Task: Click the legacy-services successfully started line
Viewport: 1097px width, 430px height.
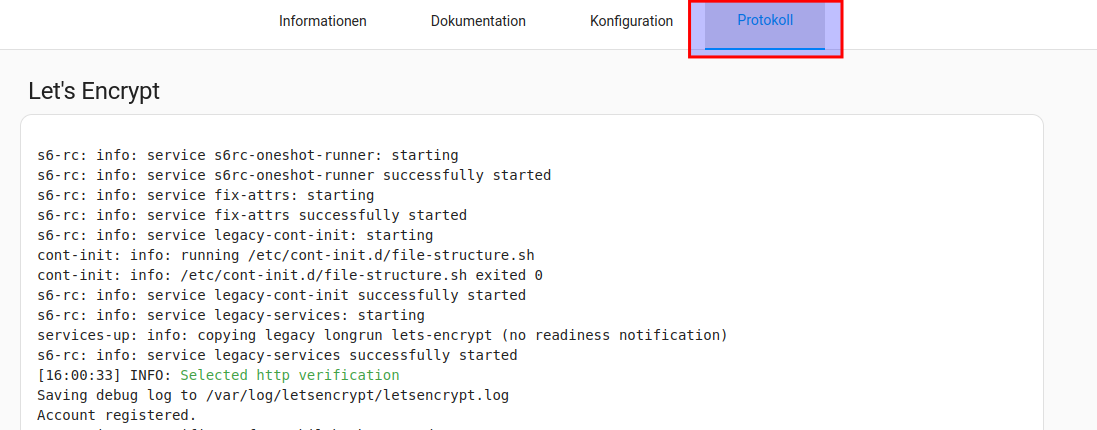Action: click(x=277, y=355)
